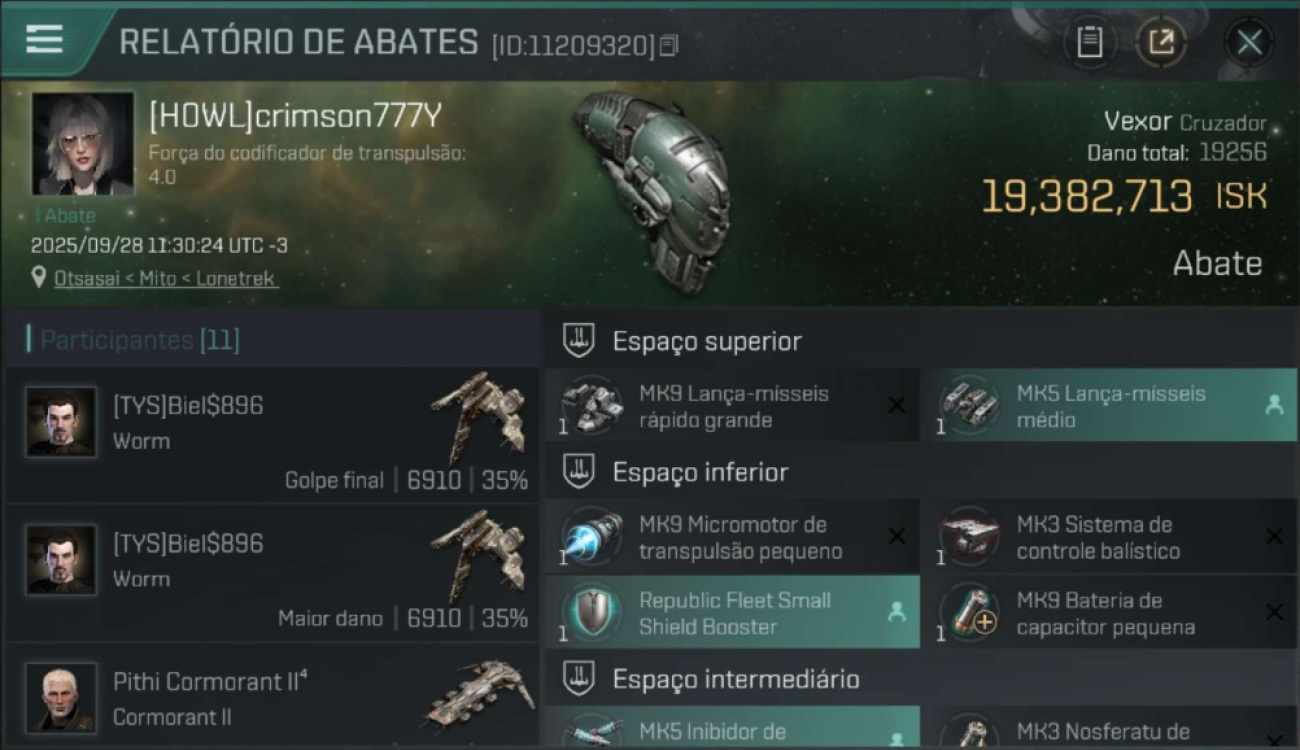Collapse the Espaço intermediário section
The height and width of the screenshot is (750, 1300).
(921, 679)
